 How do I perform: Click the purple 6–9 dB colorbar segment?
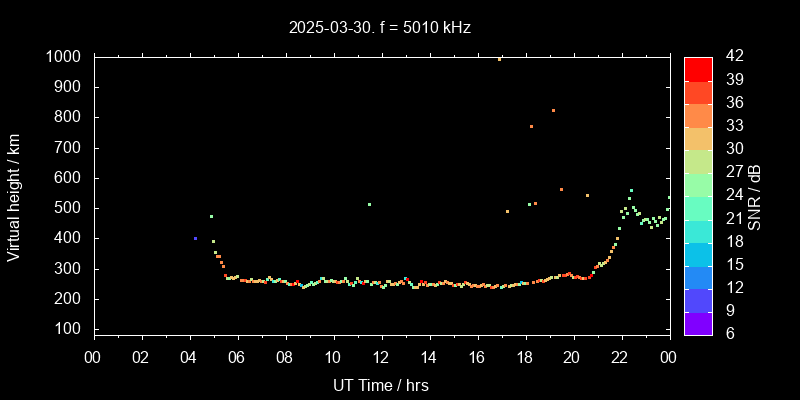pyautogui.click(x=698, y=322)
